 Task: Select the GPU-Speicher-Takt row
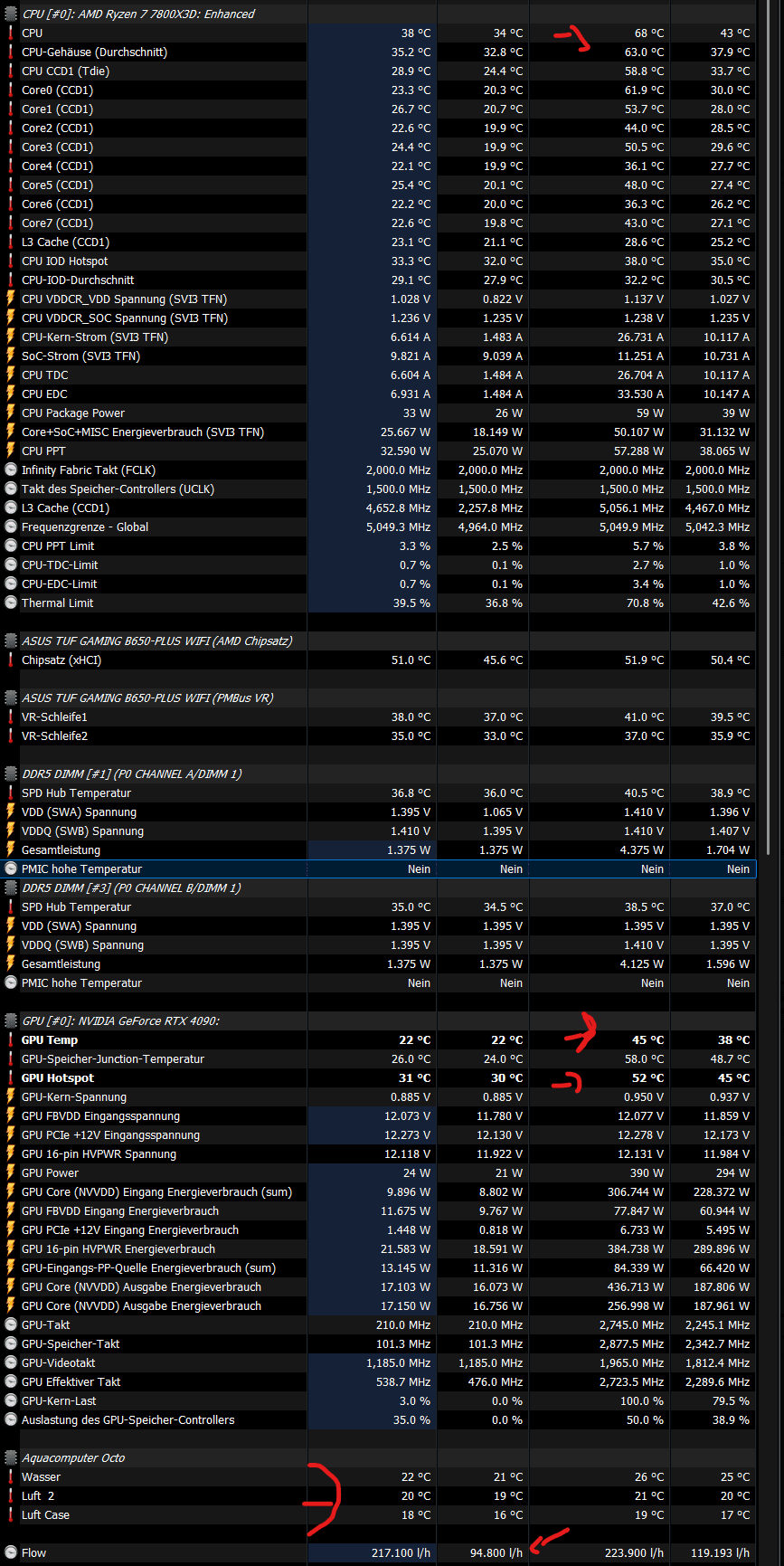378,1344
